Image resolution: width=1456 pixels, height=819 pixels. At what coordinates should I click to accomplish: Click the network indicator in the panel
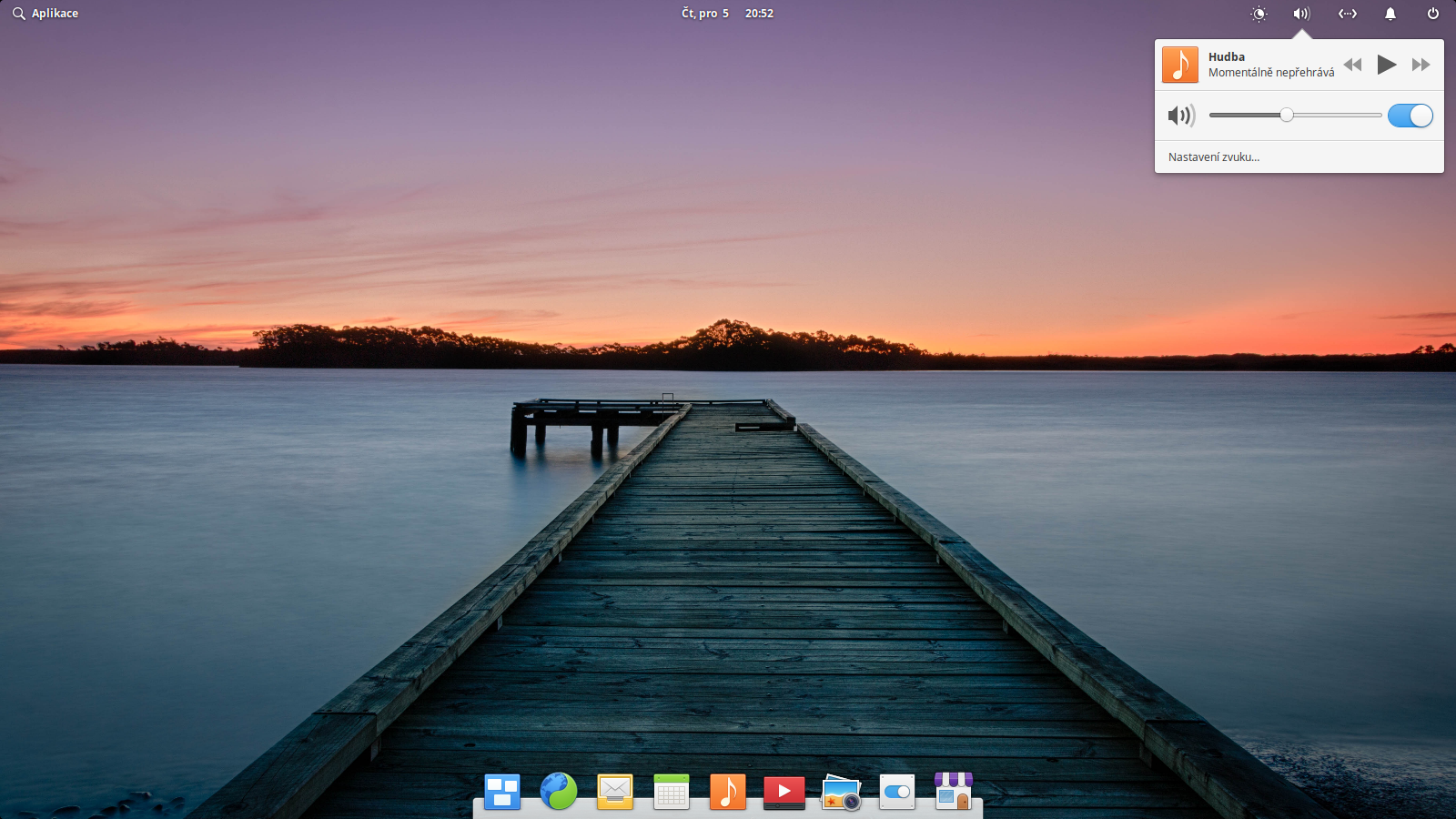(x=1347, y=14)
